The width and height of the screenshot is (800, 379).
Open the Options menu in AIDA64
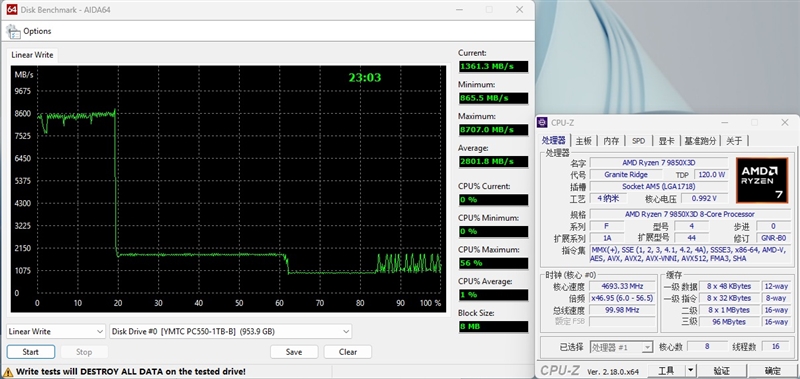click(x=37, y=31)
